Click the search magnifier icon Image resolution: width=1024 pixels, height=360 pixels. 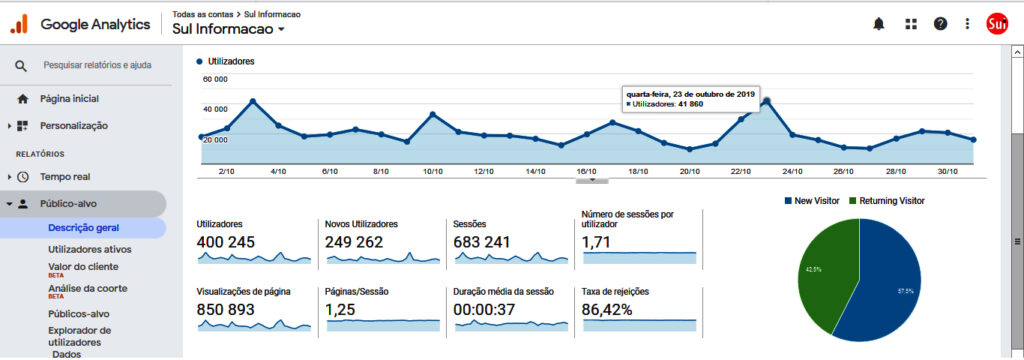pos(21,65)
